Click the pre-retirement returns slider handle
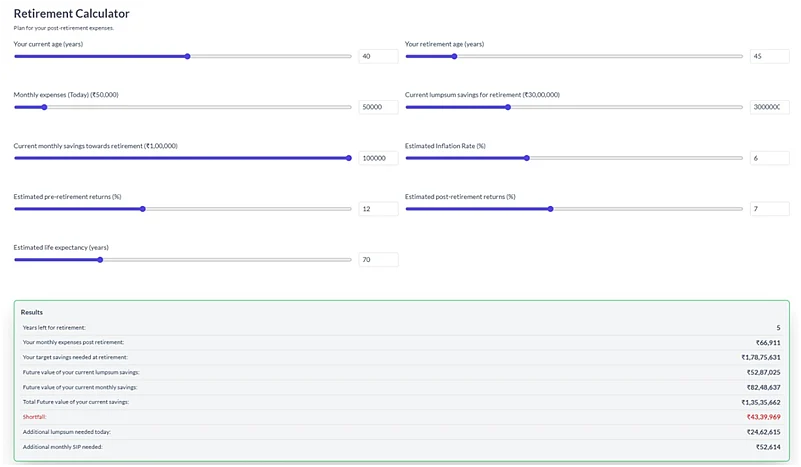 click(x=143, y=209)
